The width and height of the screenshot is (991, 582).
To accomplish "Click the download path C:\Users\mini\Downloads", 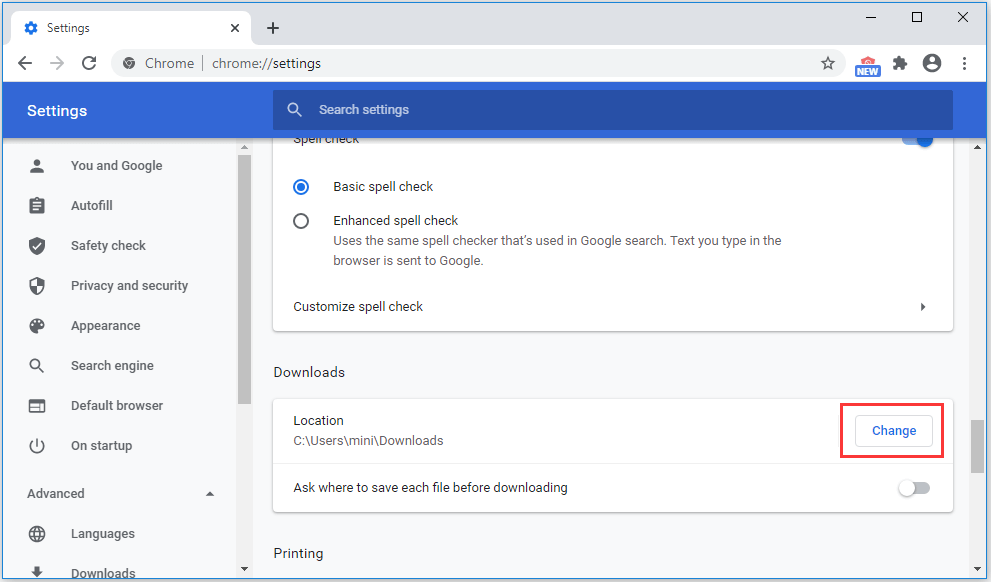I will click(x=368, y=441).
